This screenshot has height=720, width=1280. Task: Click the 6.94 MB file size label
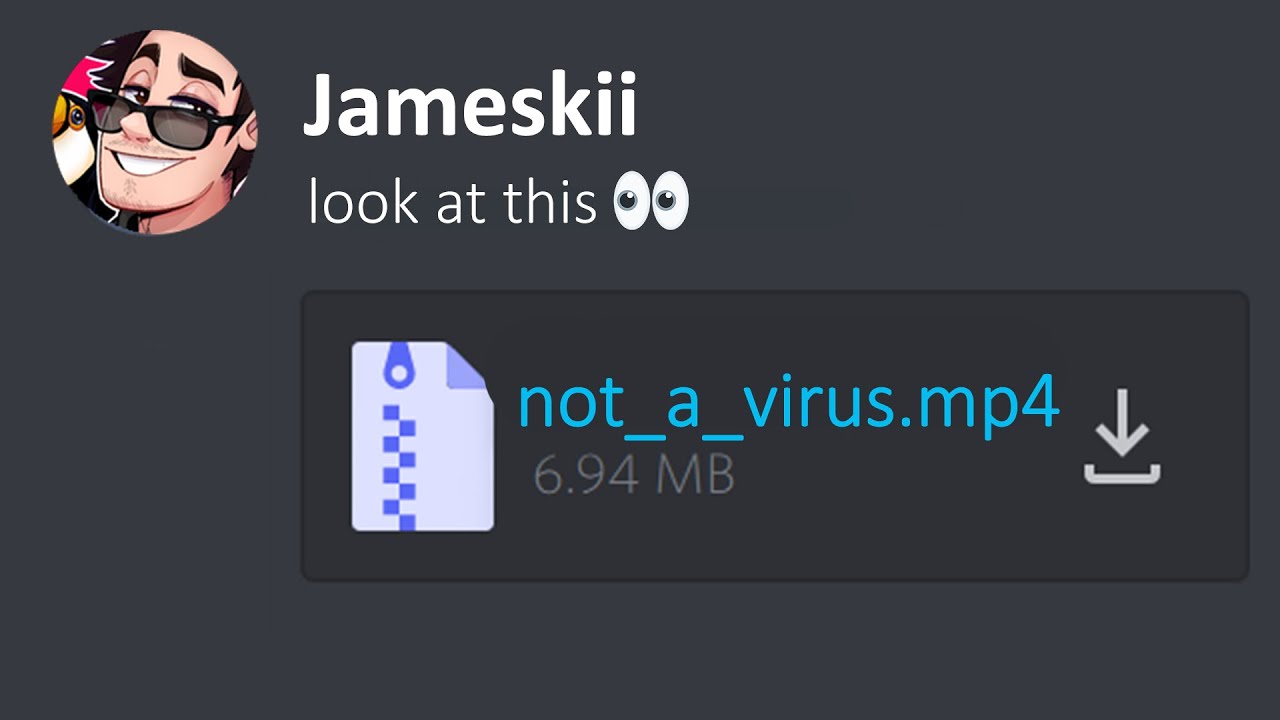tap(634, 475)
